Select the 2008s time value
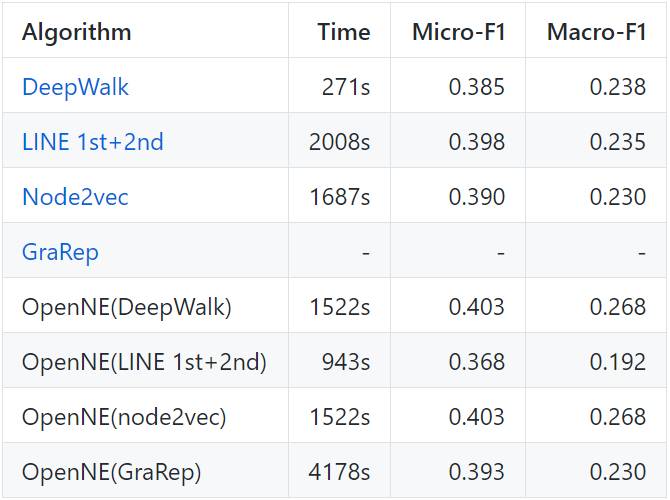 coord(340,142)
